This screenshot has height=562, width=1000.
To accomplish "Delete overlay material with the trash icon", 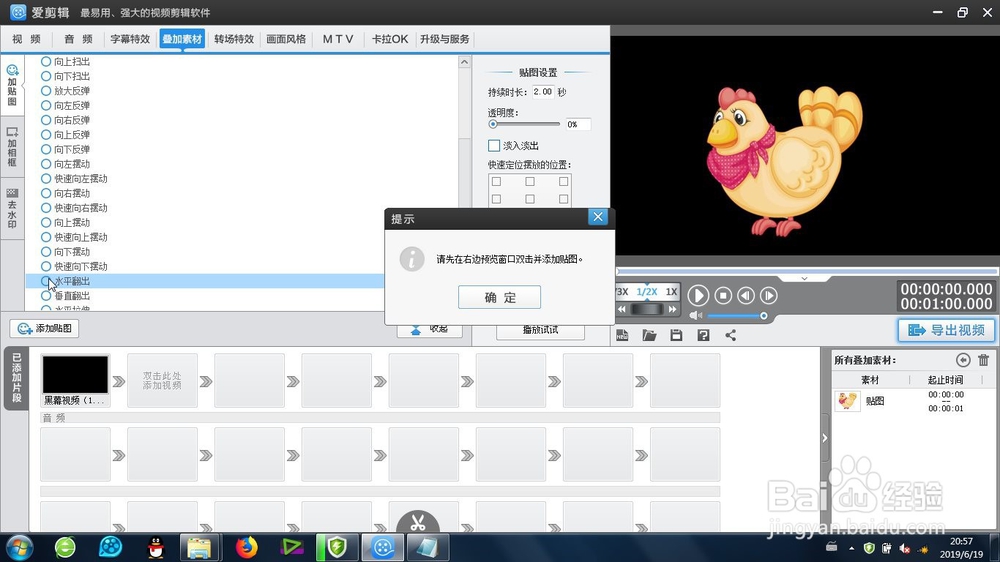I will pos(983,360).
